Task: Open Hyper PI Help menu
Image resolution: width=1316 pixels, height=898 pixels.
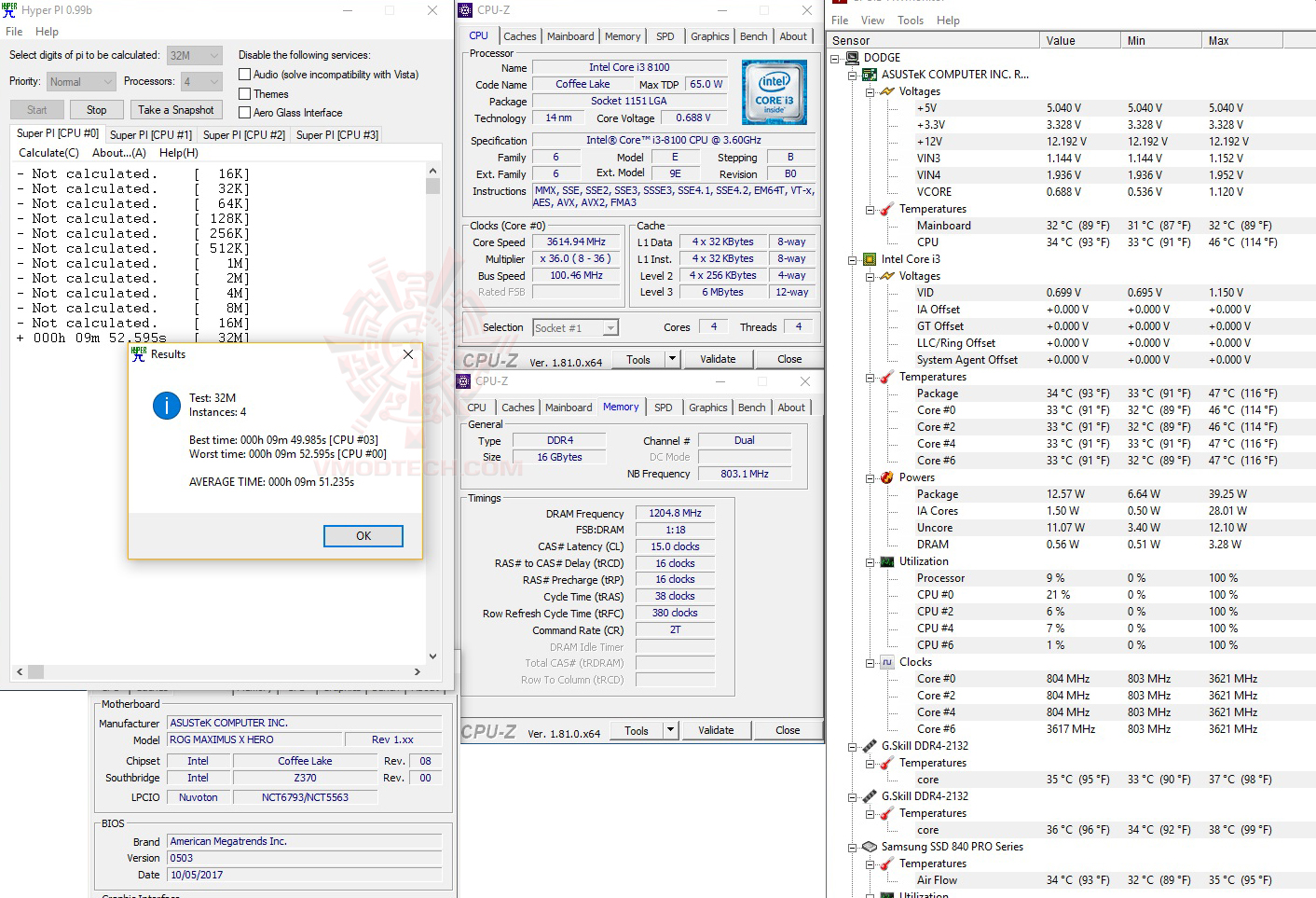Action: click(47, 32)
